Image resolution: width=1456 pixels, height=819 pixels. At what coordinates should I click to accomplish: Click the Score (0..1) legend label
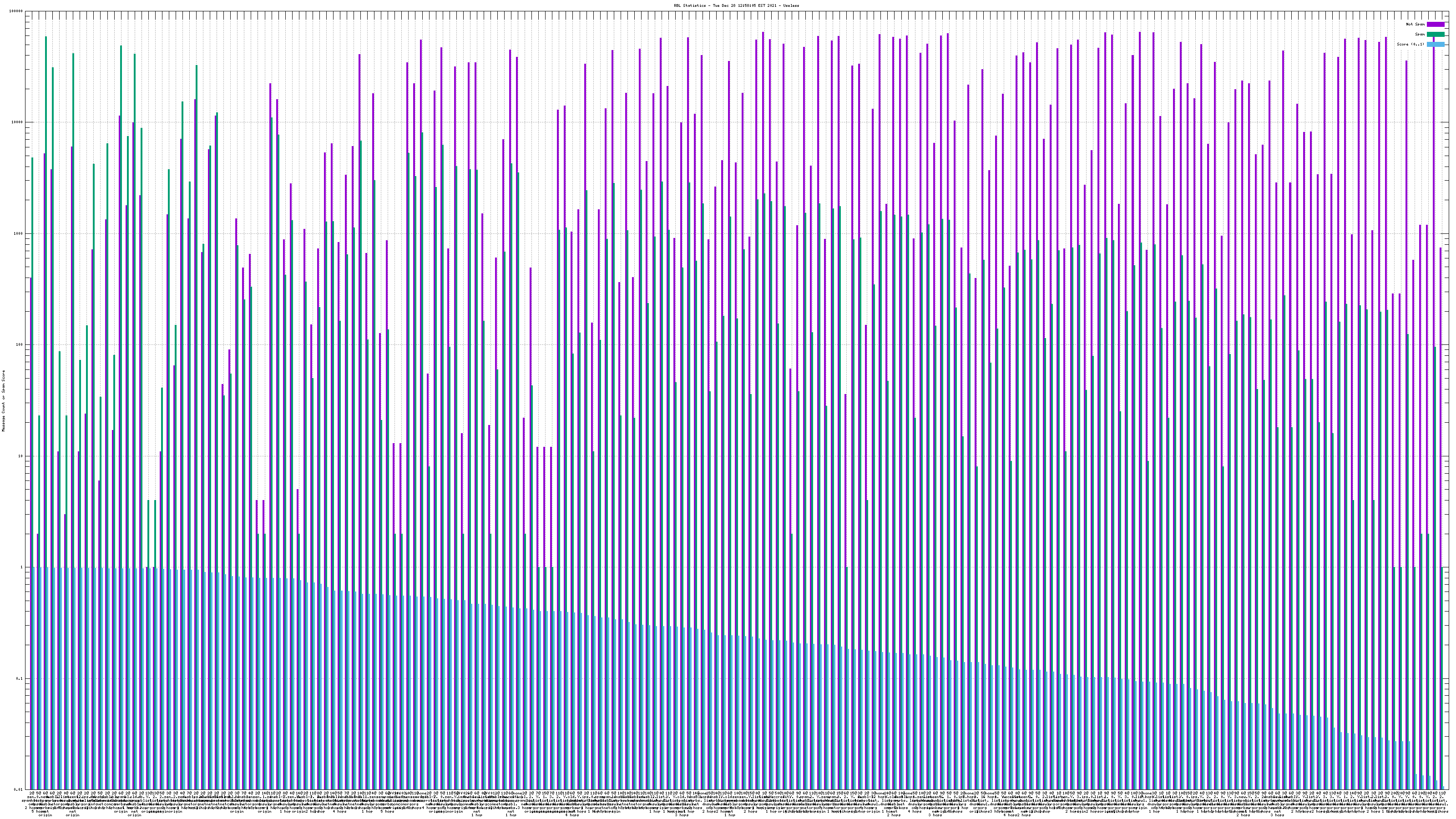(x=1410, y=44)
